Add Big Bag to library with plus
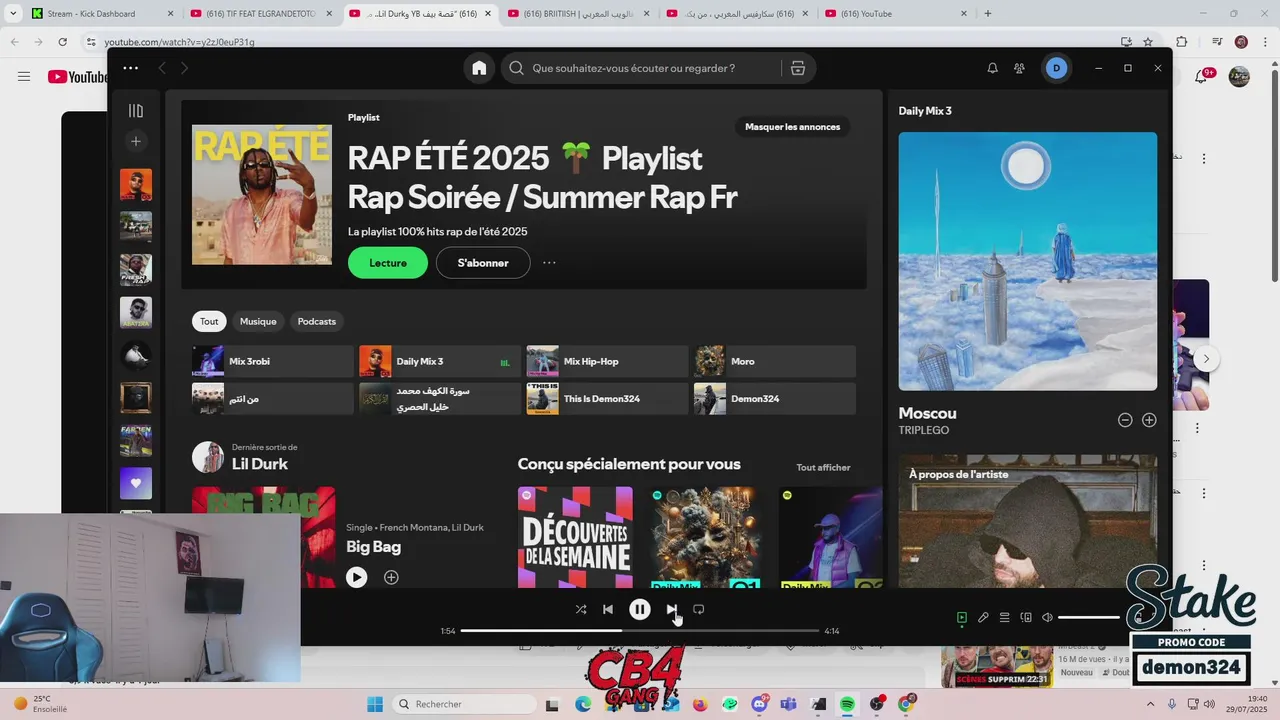 pyautogui.click(x=391, y=577)
